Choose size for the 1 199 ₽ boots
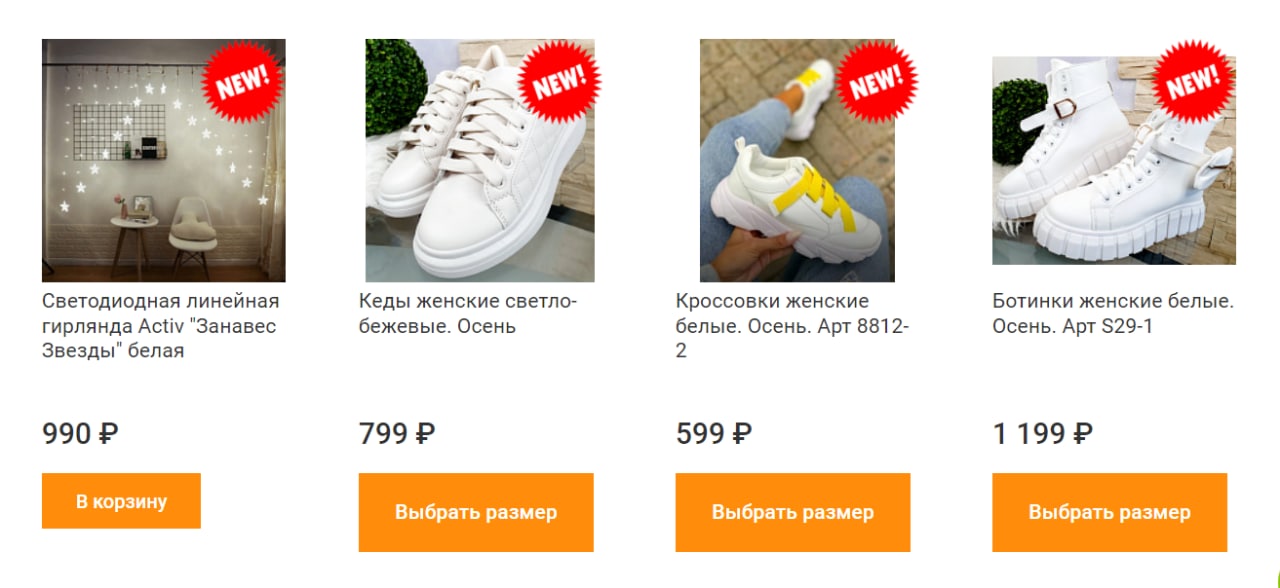Screen dimensions: 1280x588 [1110, 512]
